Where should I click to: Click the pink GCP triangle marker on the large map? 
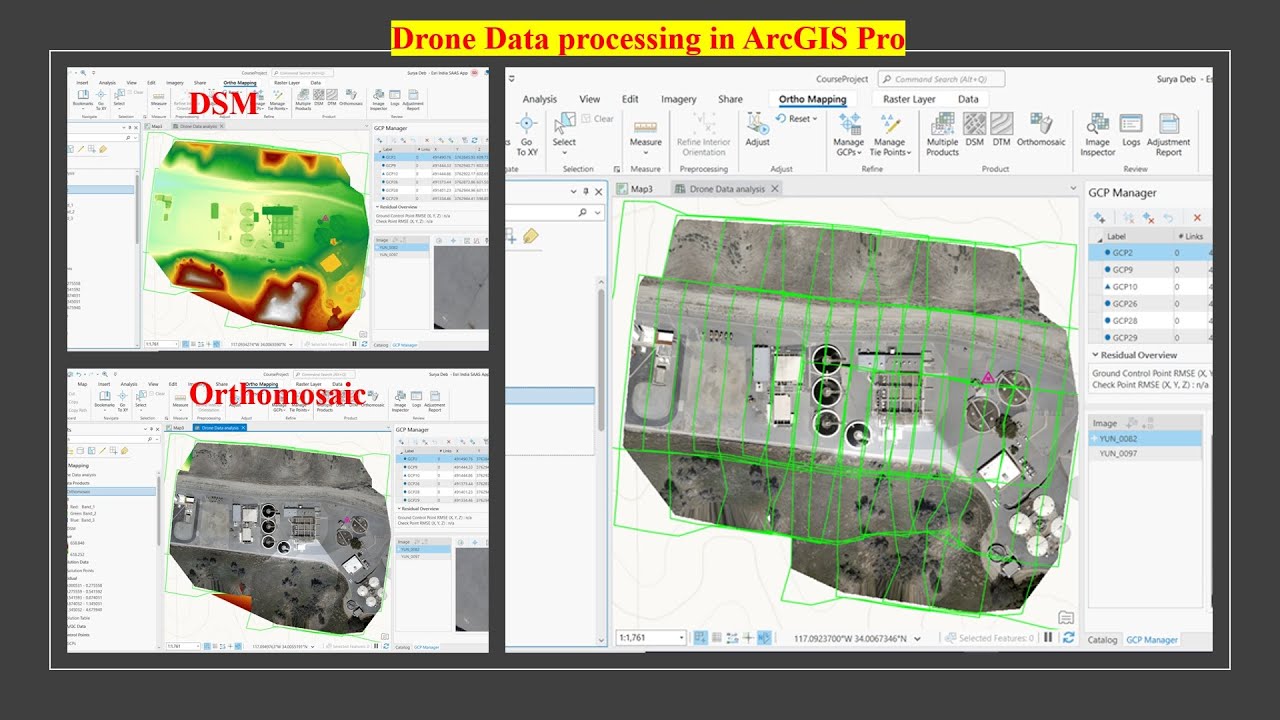(x=988, y=378)
